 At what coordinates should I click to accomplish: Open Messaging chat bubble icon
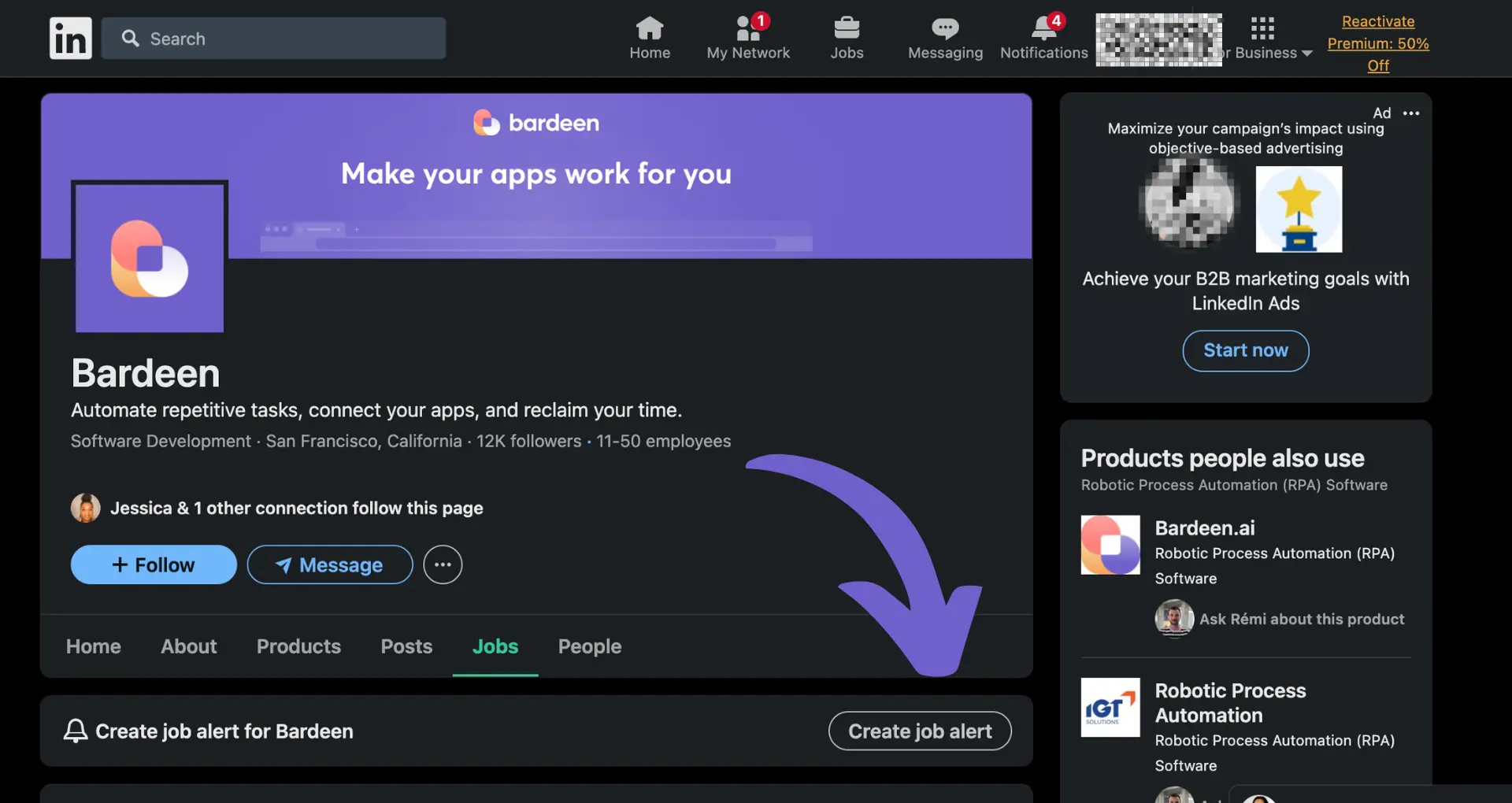[945, 29]
